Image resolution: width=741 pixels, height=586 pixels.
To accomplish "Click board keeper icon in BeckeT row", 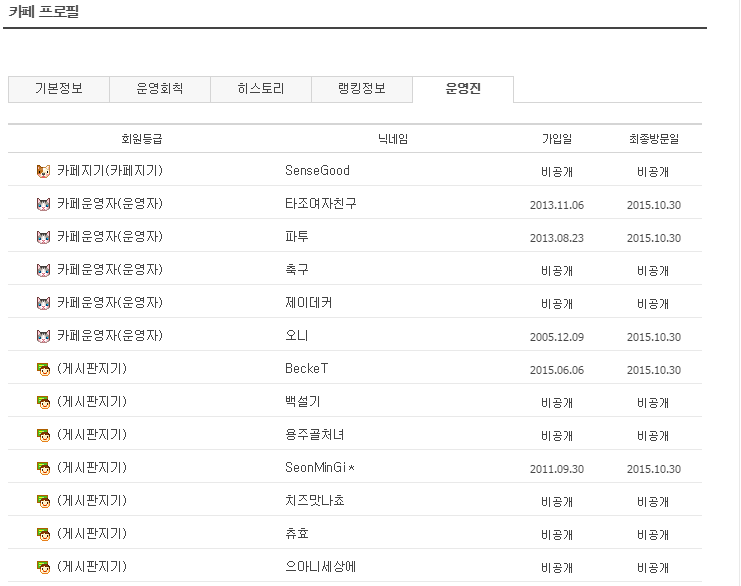I will tap(43, 369).
